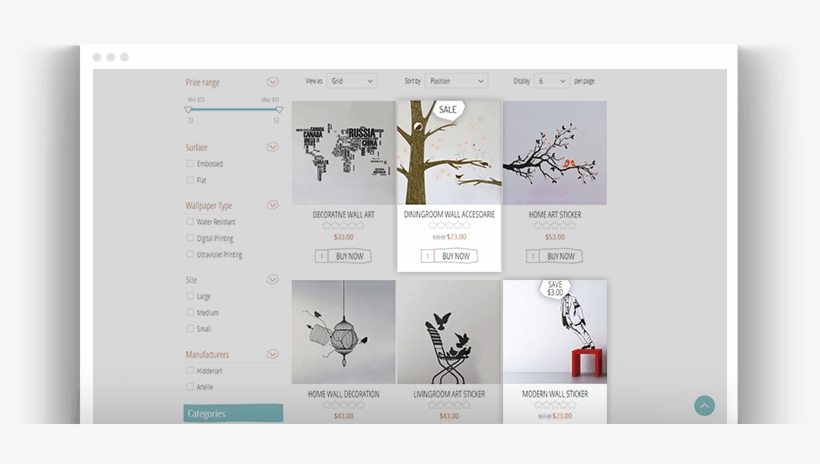Collapse the Surface filter chevron icon
This screenshot has height=464, width=820.
(x=272, y=147)
